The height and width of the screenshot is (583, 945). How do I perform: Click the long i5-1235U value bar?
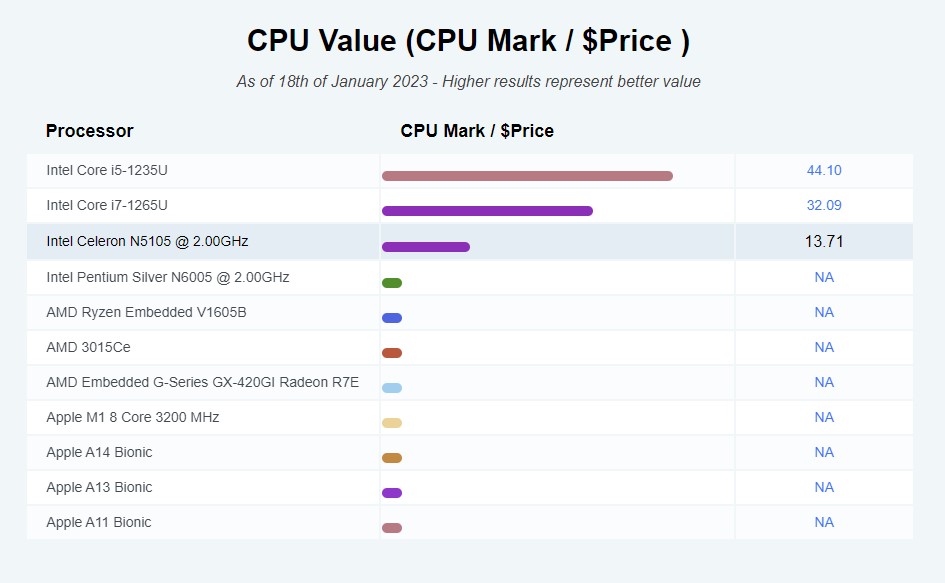pyautogui.click(x=527, y=176)
